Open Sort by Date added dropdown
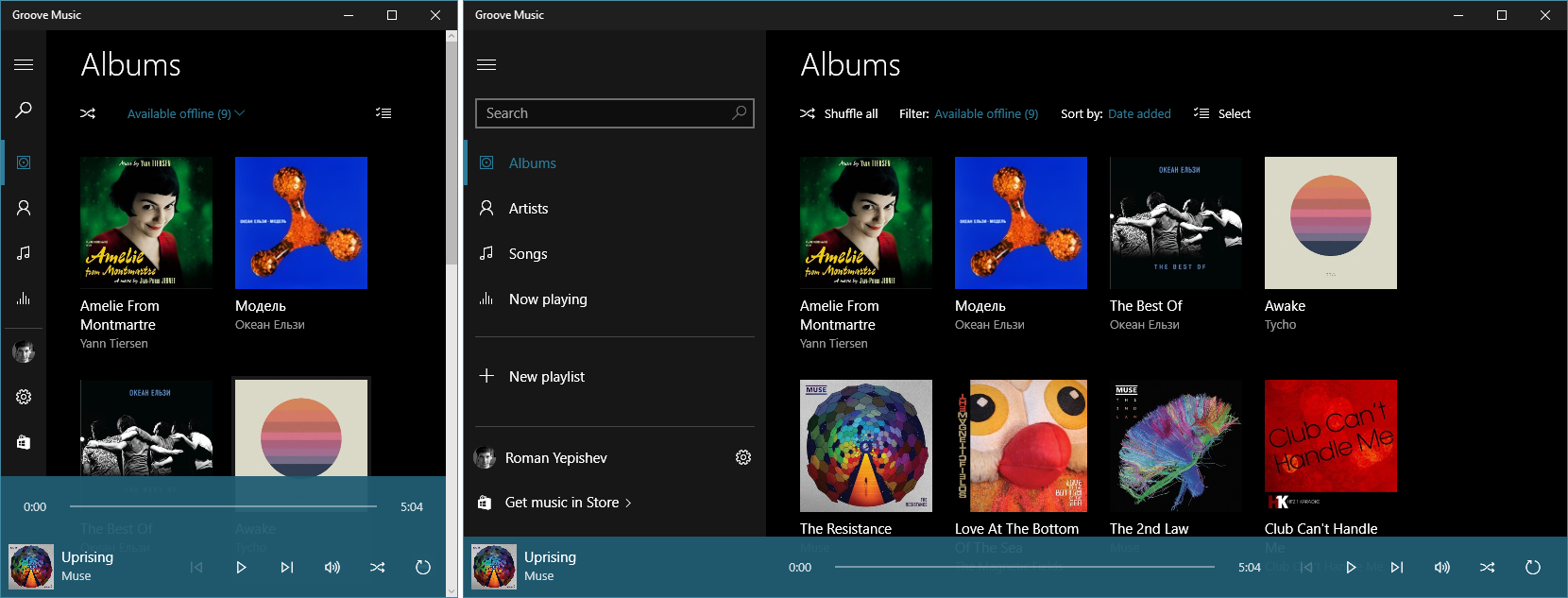 tap(1139, 113)
